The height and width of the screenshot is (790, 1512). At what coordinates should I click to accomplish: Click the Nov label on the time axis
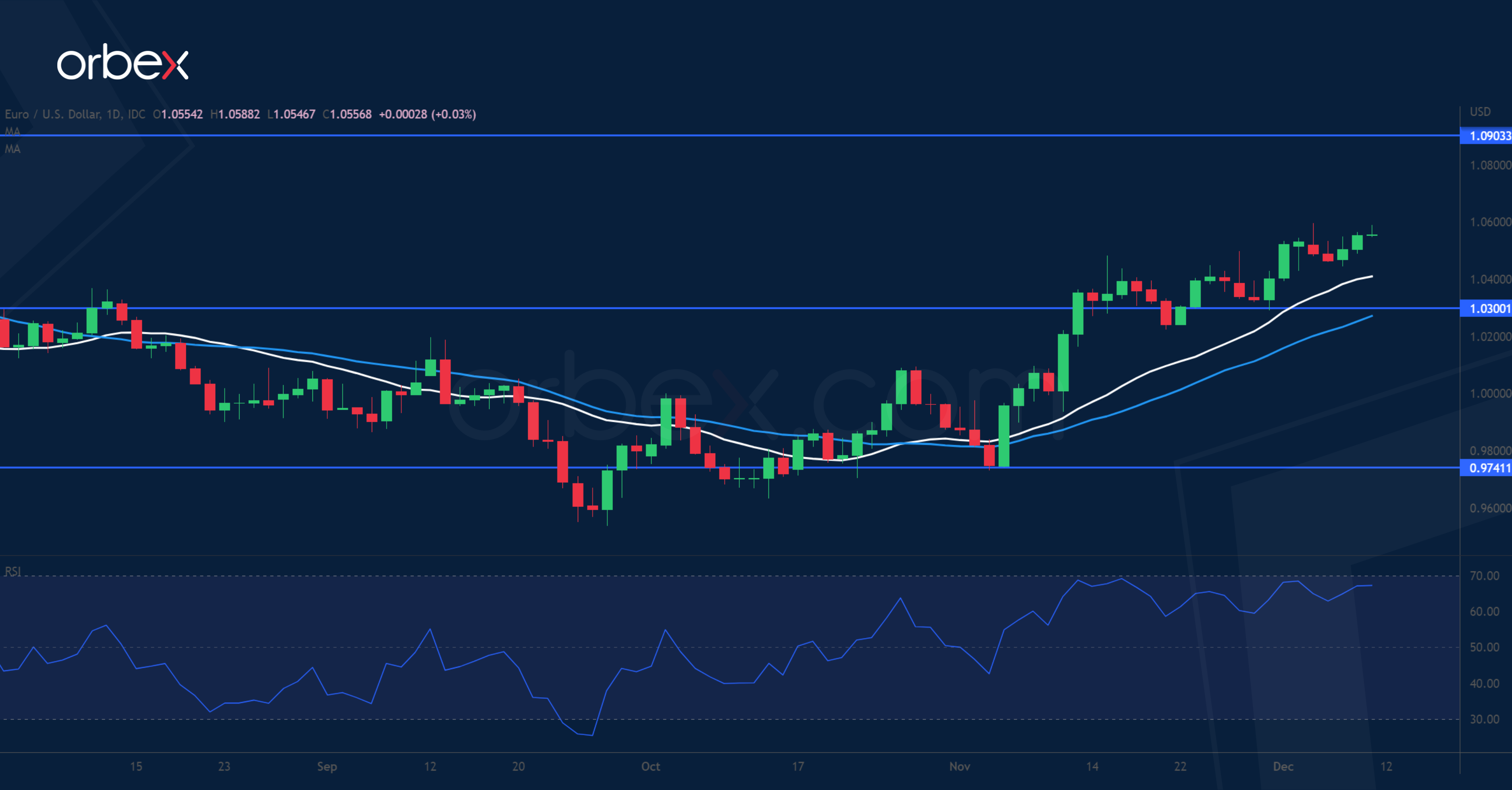pyautogui.click(x=960, y=767)
